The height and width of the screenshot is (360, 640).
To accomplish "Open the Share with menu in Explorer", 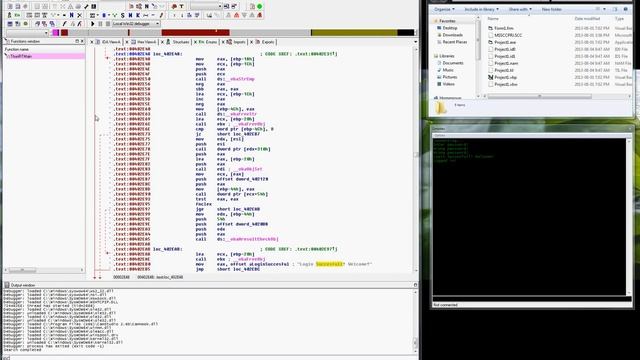I will click(x=520, y=9).
